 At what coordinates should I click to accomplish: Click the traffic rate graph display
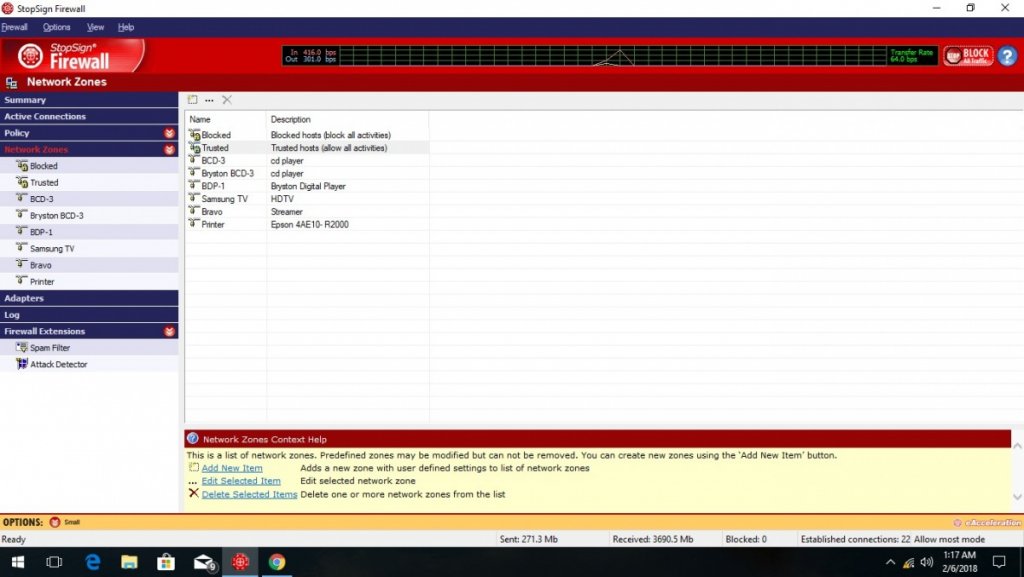click(613, 56)
